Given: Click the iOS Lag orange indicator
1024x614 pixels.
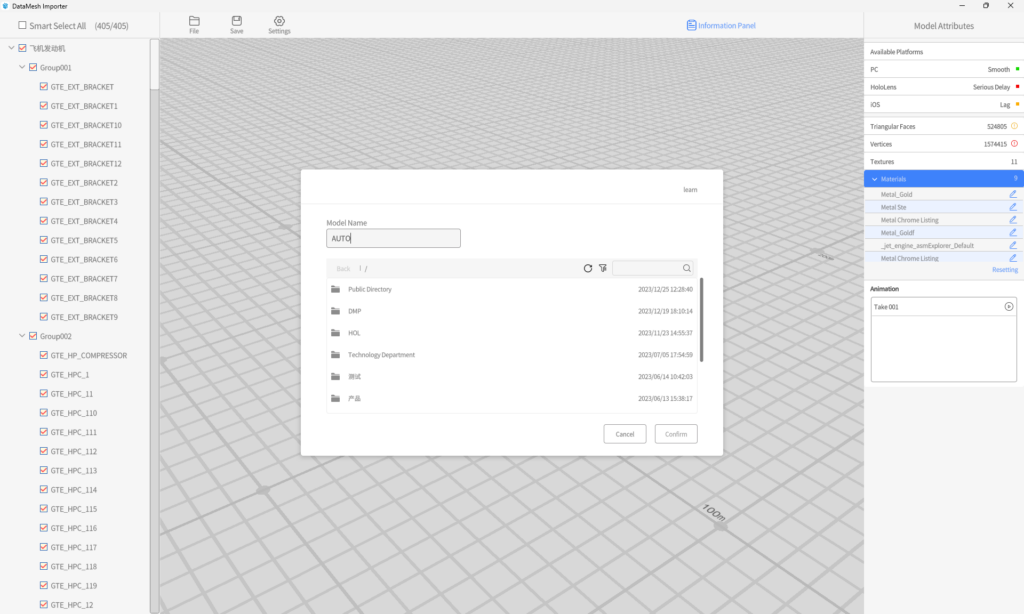Looking at the screenshot, I should coord(1017,105).
